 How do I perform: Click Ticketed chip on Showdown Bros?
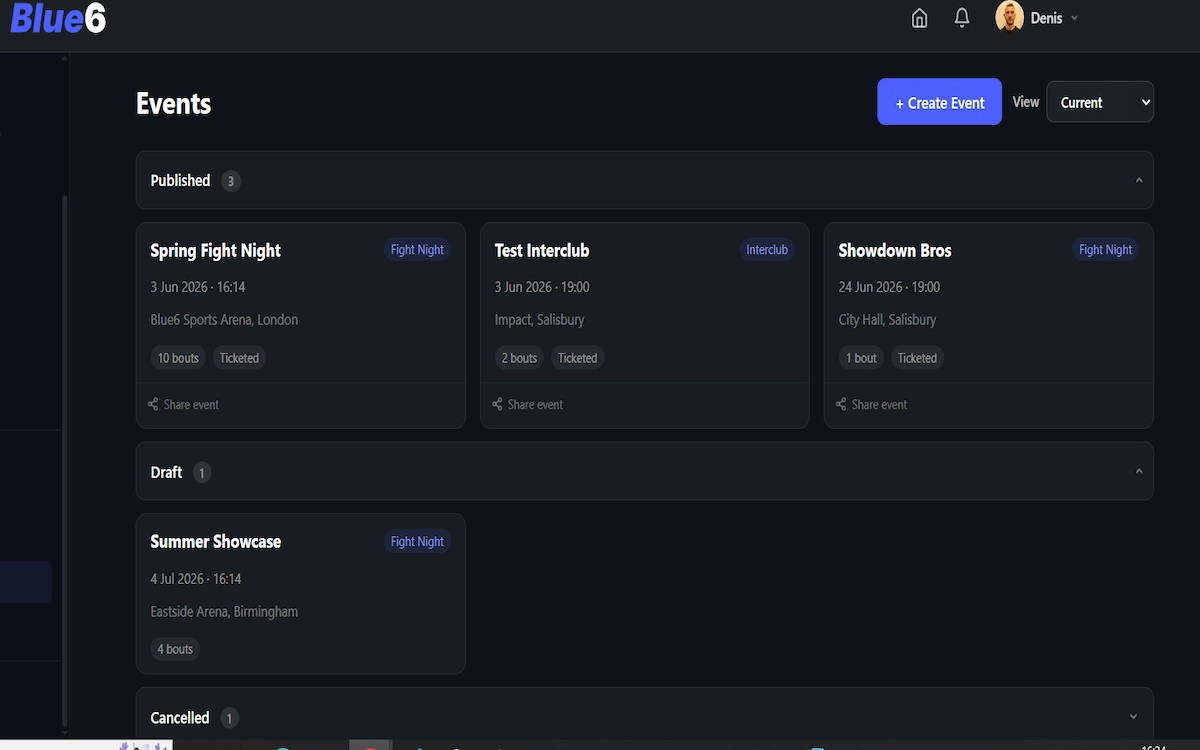click(x=917, y=358)
